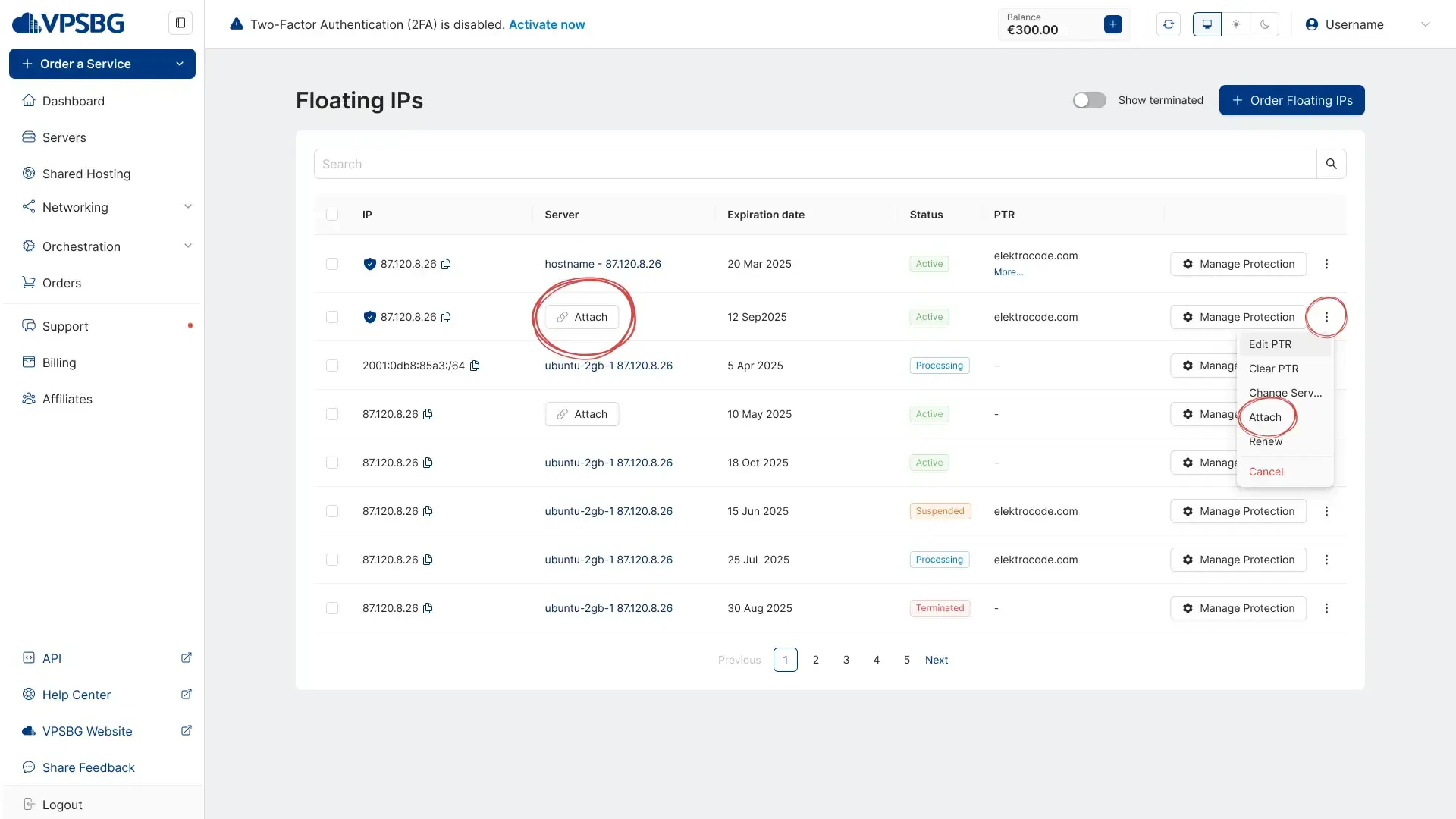The image size is (1456, 819).
Task: Select the light mode sun icon
Action: click(1236, 24)
